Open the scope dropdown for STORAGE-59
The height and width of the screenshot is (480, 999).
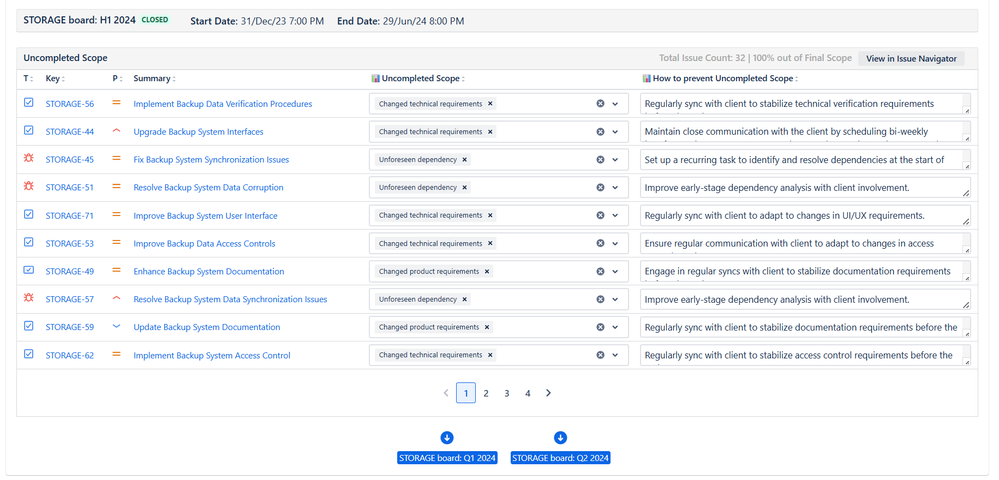615,327
